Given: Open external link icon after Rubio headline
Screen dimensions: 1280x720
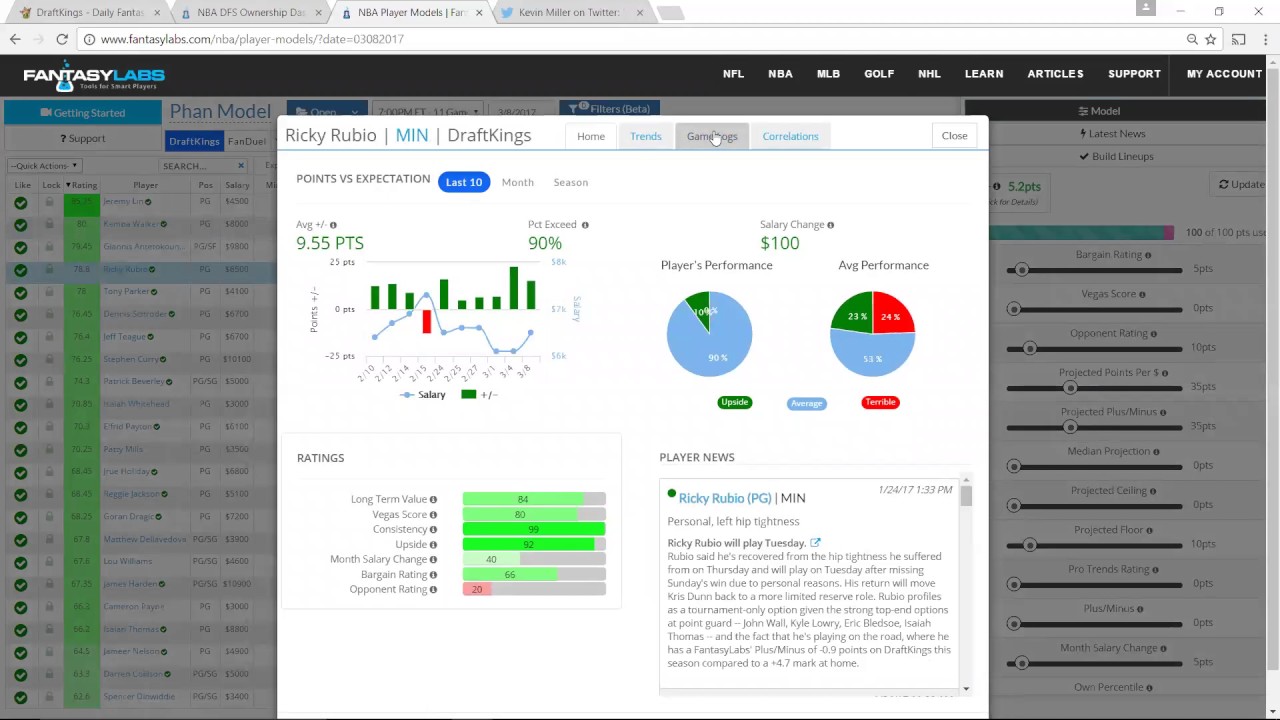Looking at the screenshot, I should tap(815, 543).
